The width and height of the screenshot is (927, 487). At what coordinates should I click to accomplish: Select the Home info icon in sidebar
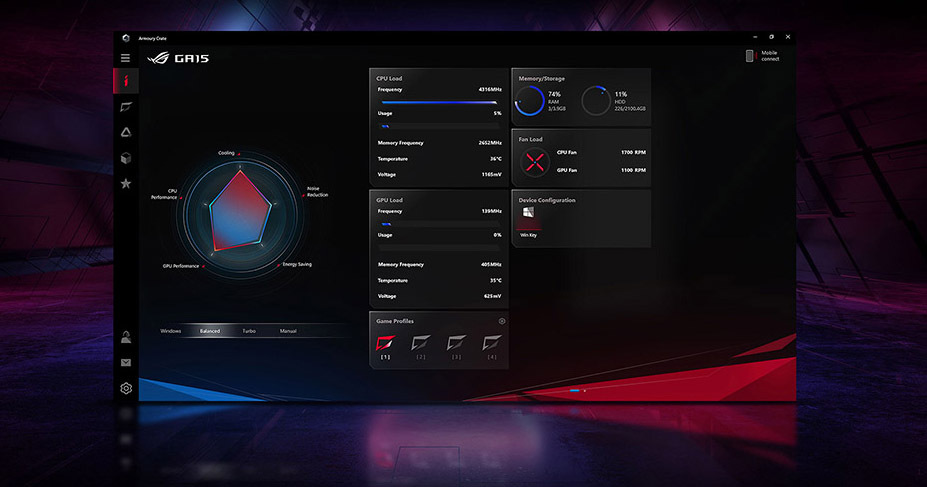pyautogui.click(x=126, y=81)
